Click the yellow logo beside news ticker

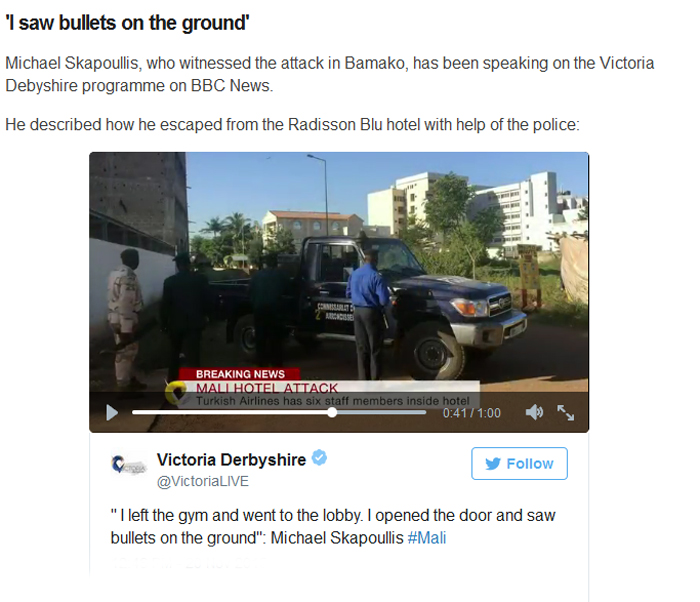(x=176, y=393)
